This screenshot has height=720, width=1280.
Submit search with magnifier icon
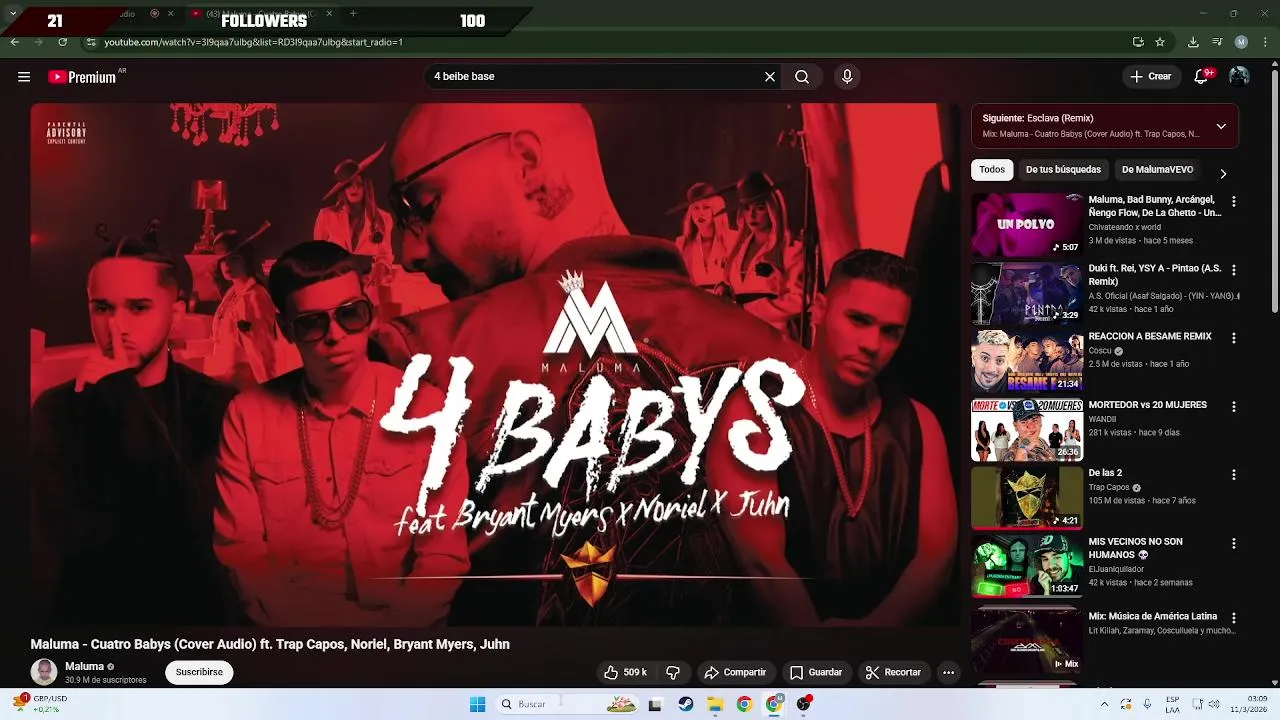[802, 77]
